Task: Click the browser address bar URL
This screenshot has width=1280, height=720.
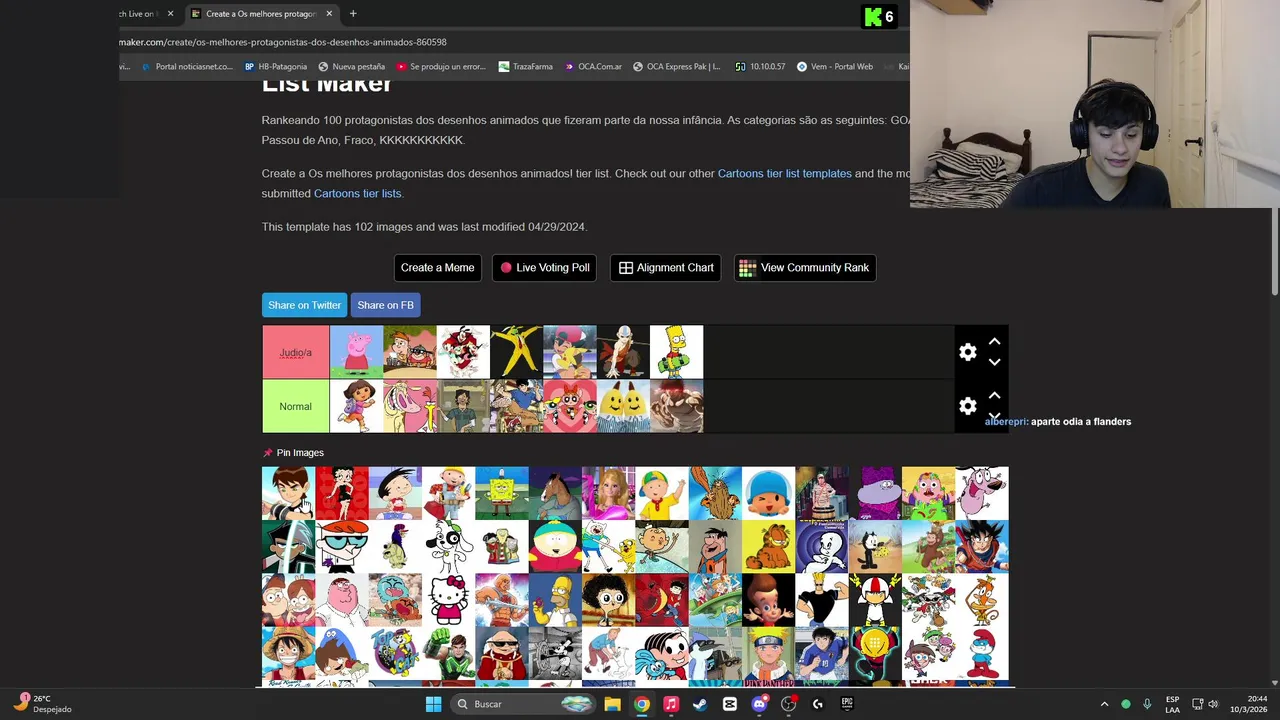Action: tap(283, 42)
